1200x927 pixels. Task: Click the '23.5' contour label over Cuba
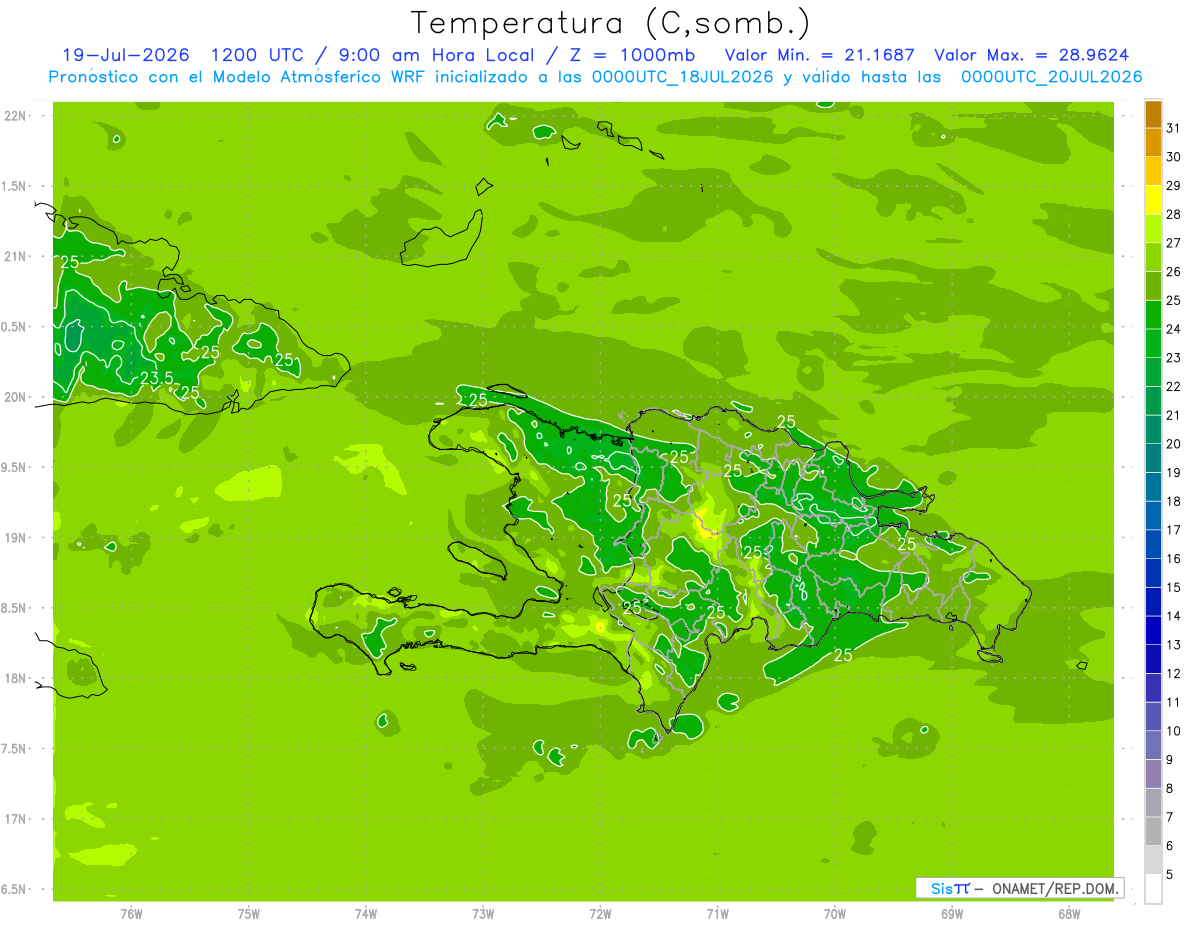point(156,377)
